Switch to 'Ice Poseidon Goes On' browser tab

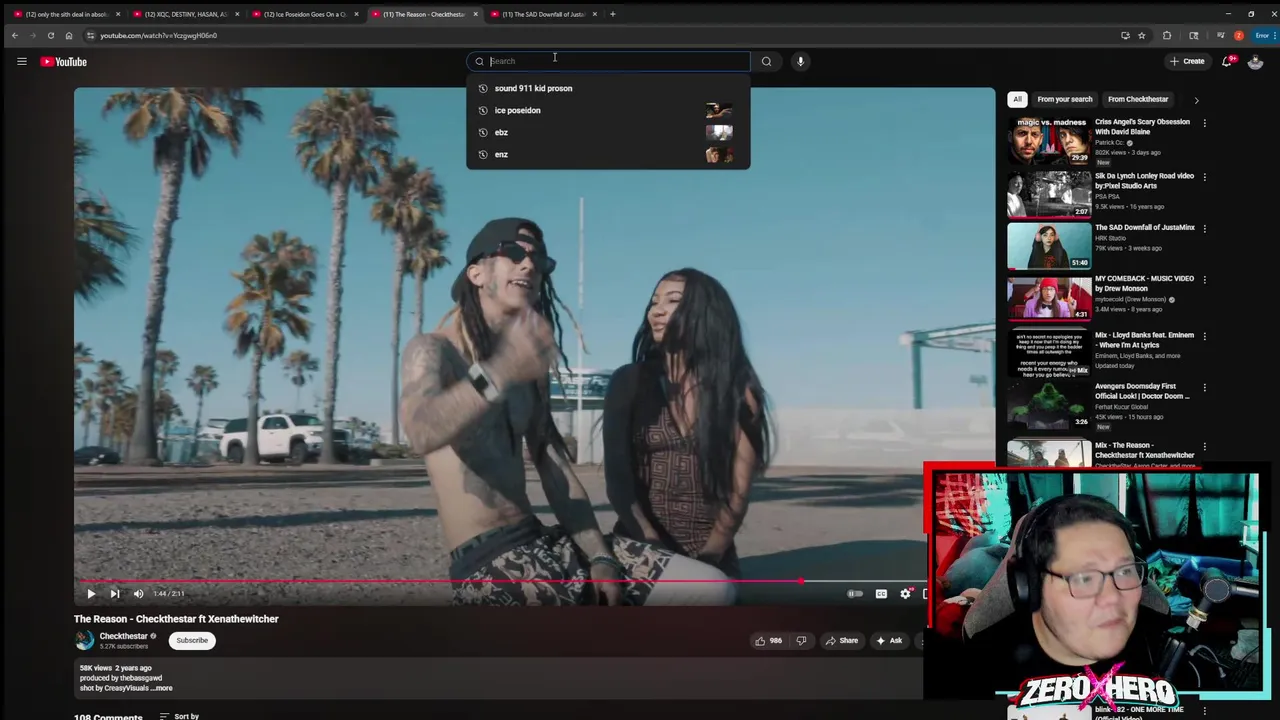coord(304,14)
